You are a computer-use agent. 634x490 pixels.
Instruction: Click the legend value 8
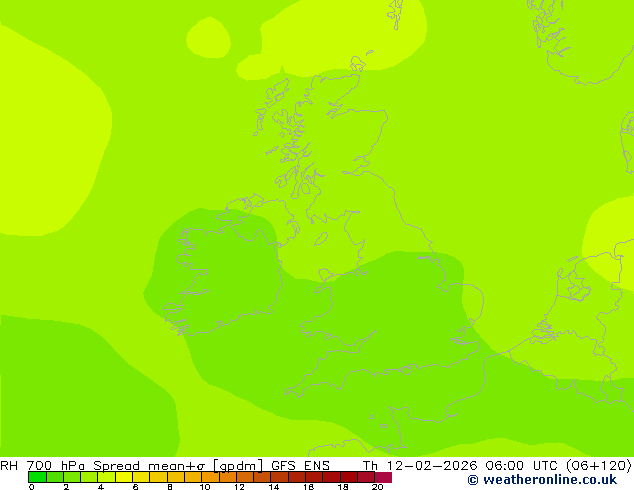click(x=170, y=487)
